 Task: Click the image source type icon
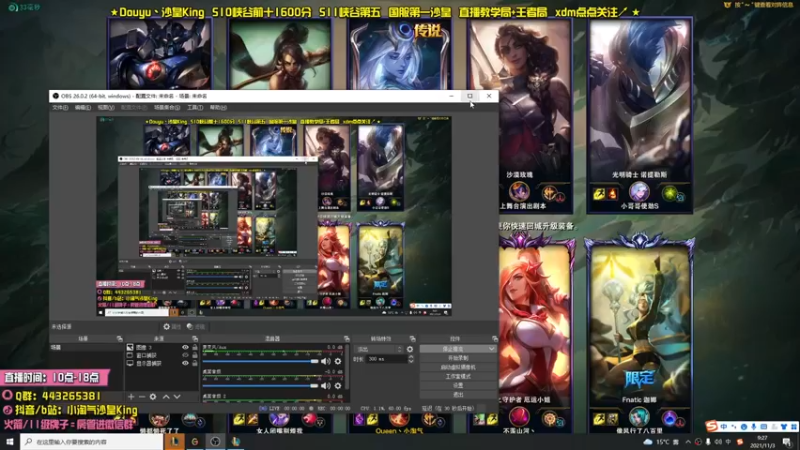130,347
